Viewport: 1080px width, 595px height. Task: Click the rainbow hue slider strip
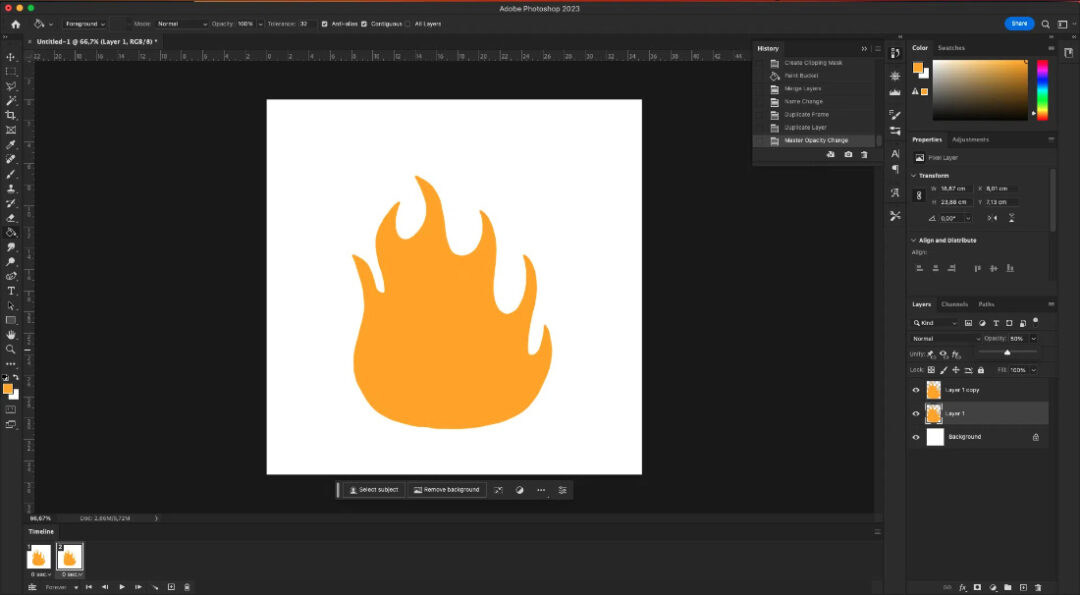pyautogui.click(x=1042, y=90)
